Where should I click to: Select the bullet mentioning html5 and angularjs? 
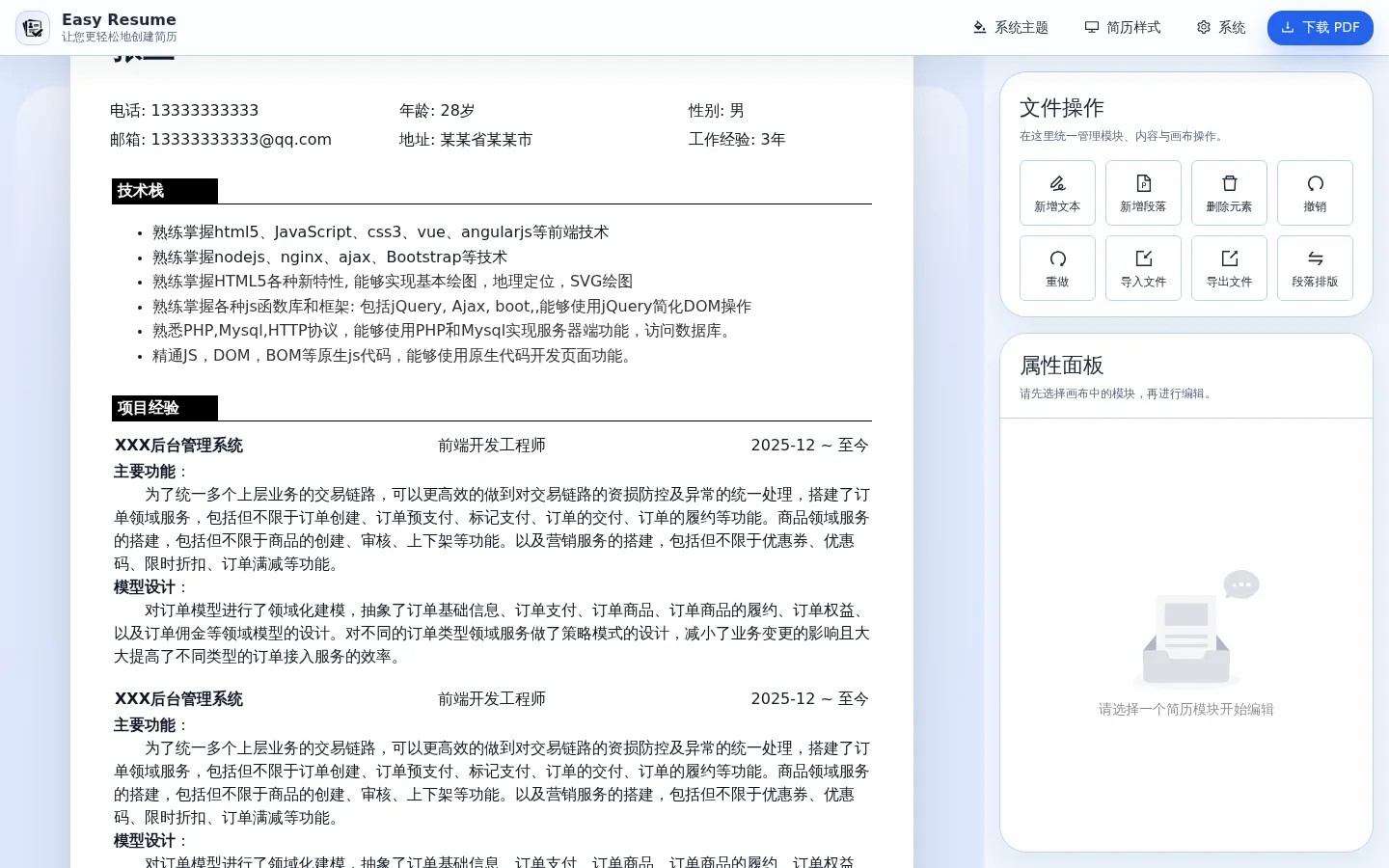(381, 232)
